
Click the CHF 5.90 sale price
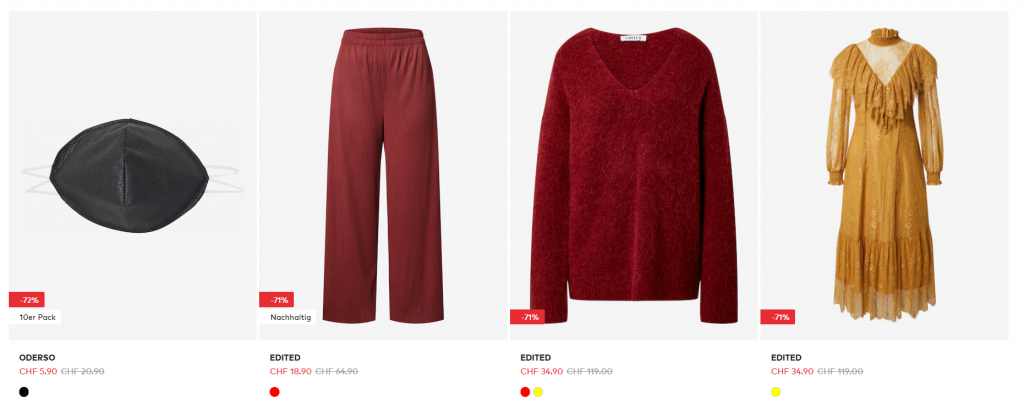click(x=38, y=371)
